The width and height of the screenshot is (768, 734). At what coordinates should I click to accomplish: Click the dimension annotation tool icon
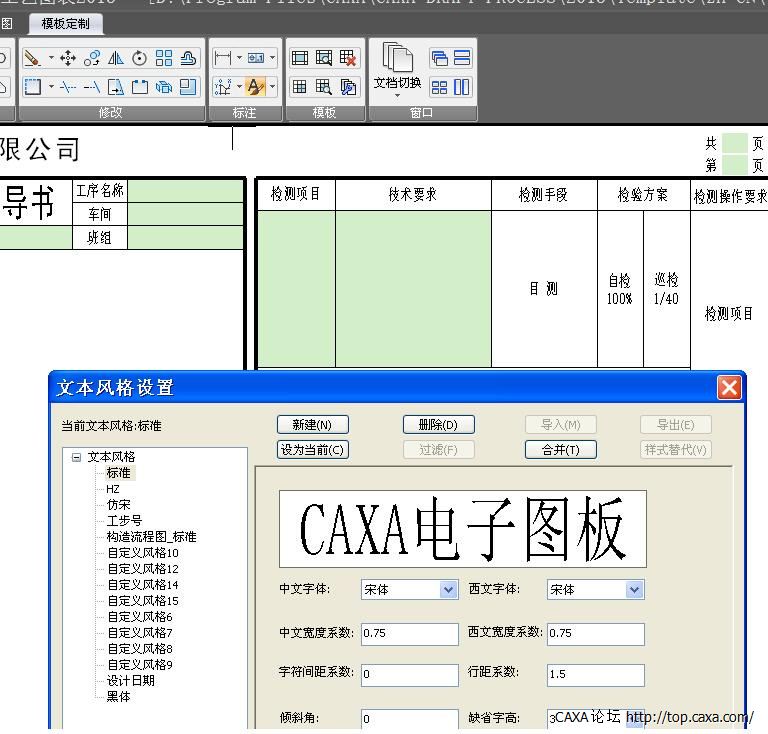(x=222, y=59)
